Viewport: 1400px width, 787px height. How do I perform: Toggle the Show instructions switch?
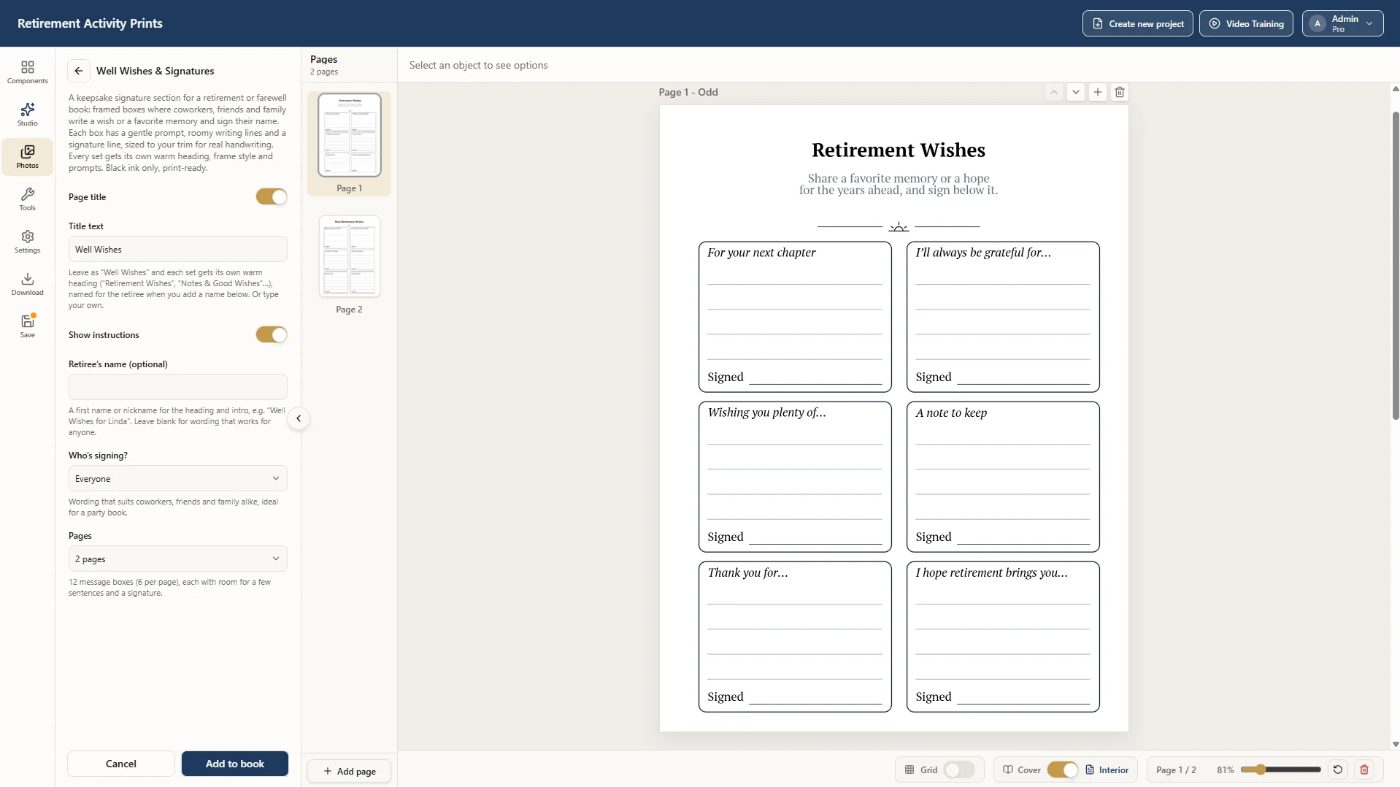pyautogui.click(x=271, y=334)
